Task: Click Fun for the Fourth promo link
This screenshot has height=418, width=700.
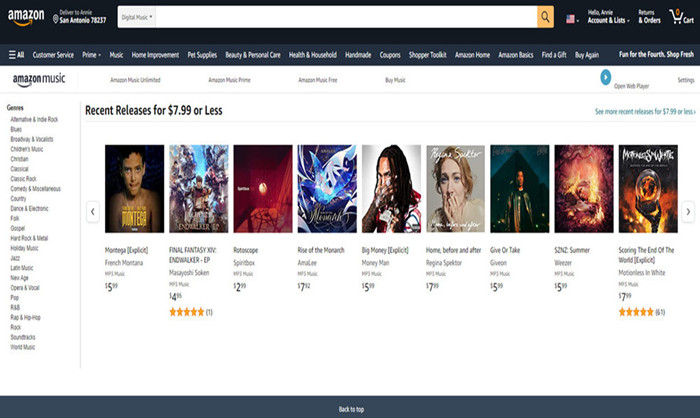Action: point(656,54)
